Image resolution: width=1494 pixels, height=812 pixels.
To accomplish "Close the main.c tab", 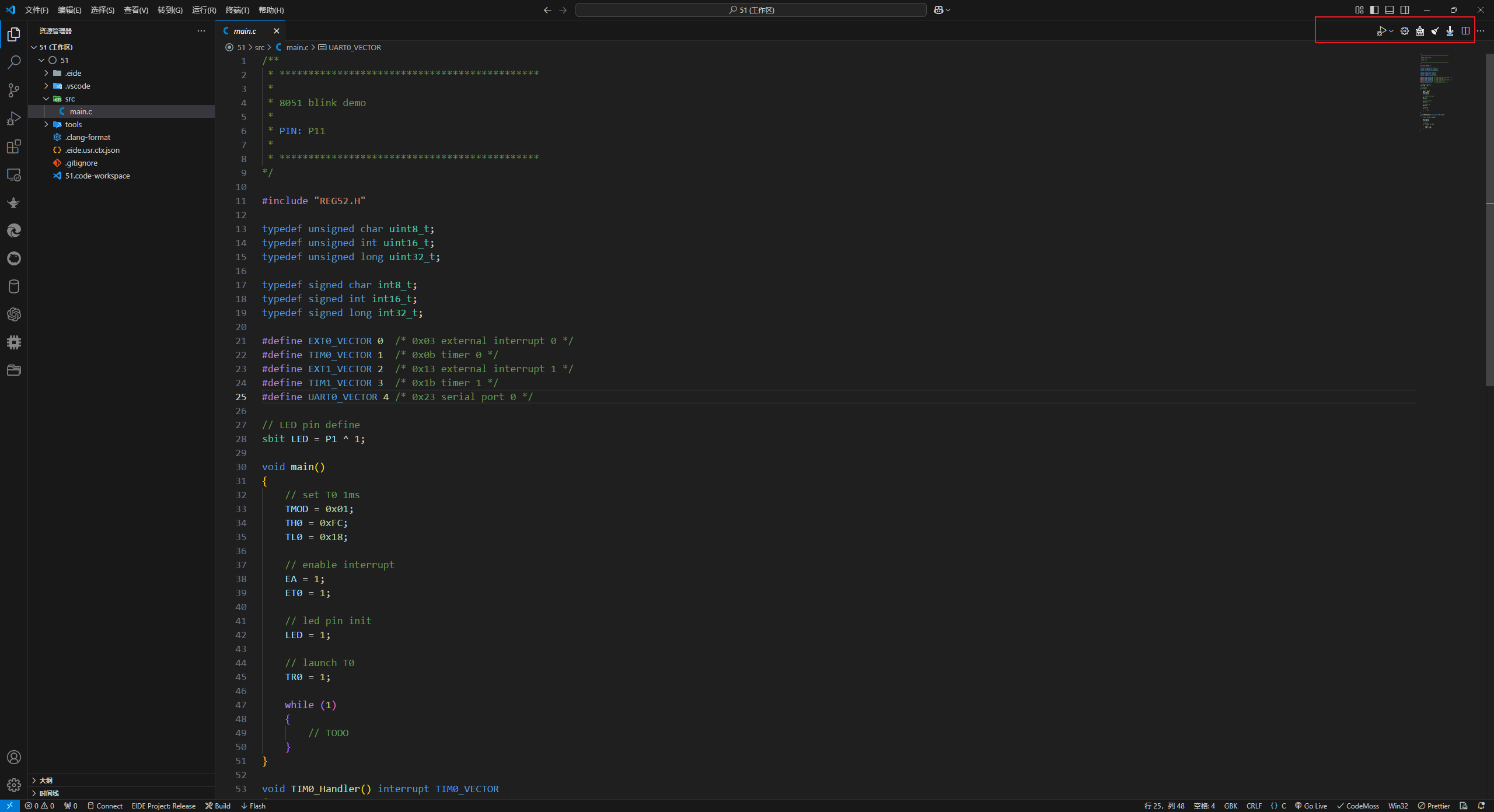I will pos(276,31).
